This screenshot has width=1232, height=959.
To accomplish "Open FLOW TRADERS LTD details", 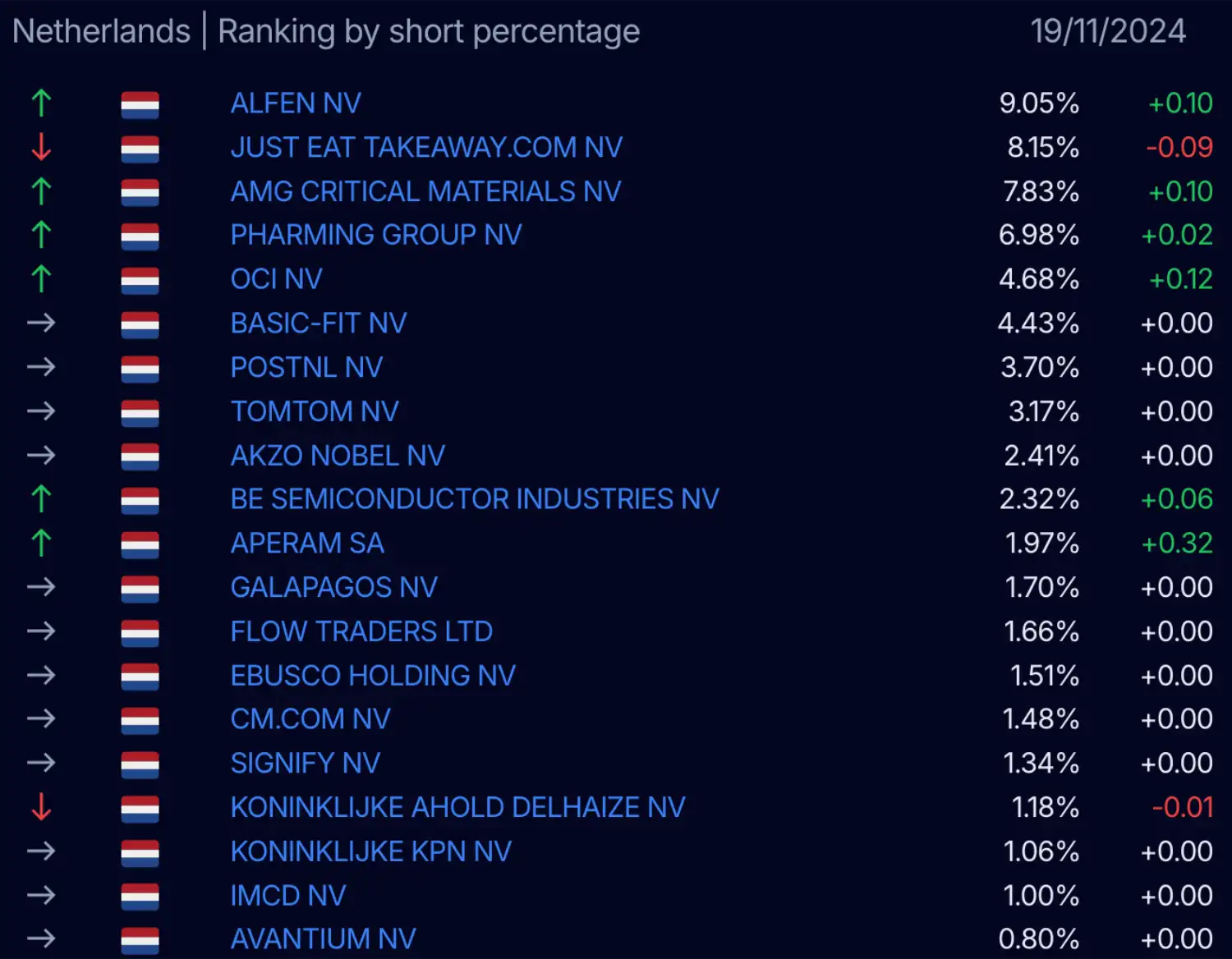I will coord(361,632).
